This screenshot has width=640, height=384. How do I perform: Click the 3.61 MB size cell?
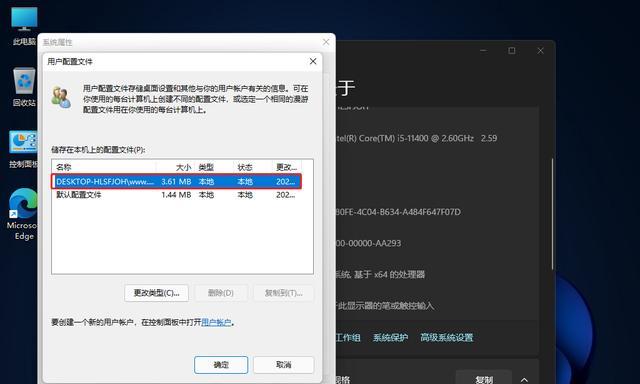tap(176, 182)
